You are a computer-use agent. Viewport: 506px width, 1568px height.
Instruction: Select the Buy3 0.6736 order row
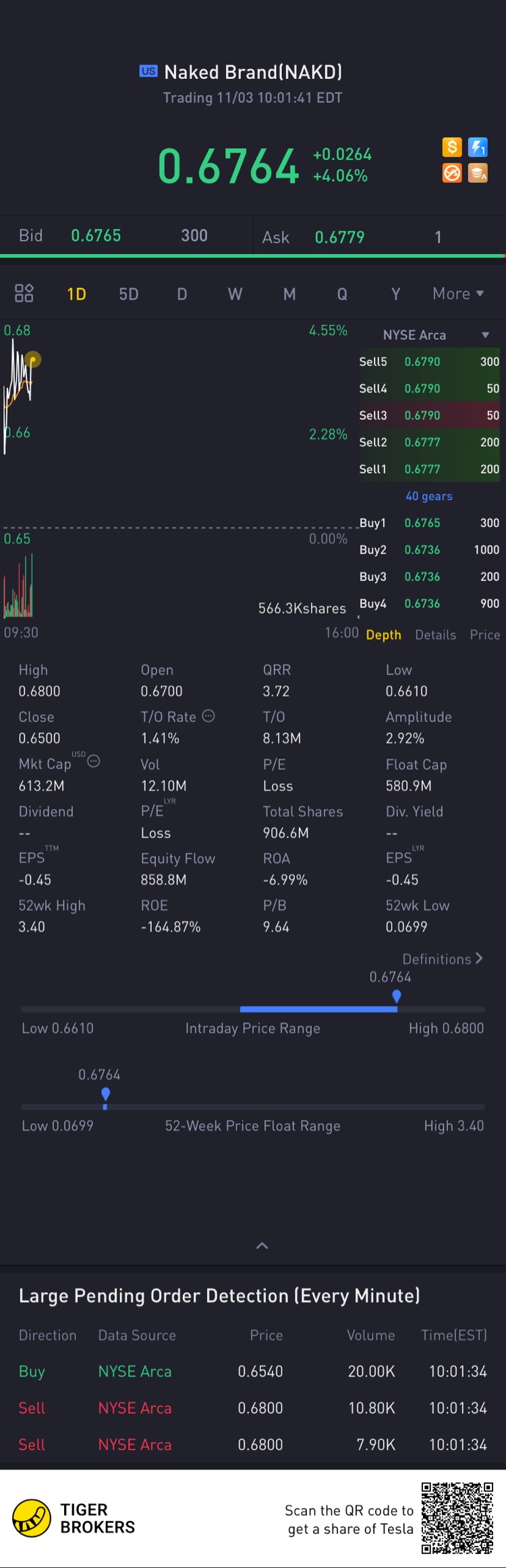pos(429,577)
